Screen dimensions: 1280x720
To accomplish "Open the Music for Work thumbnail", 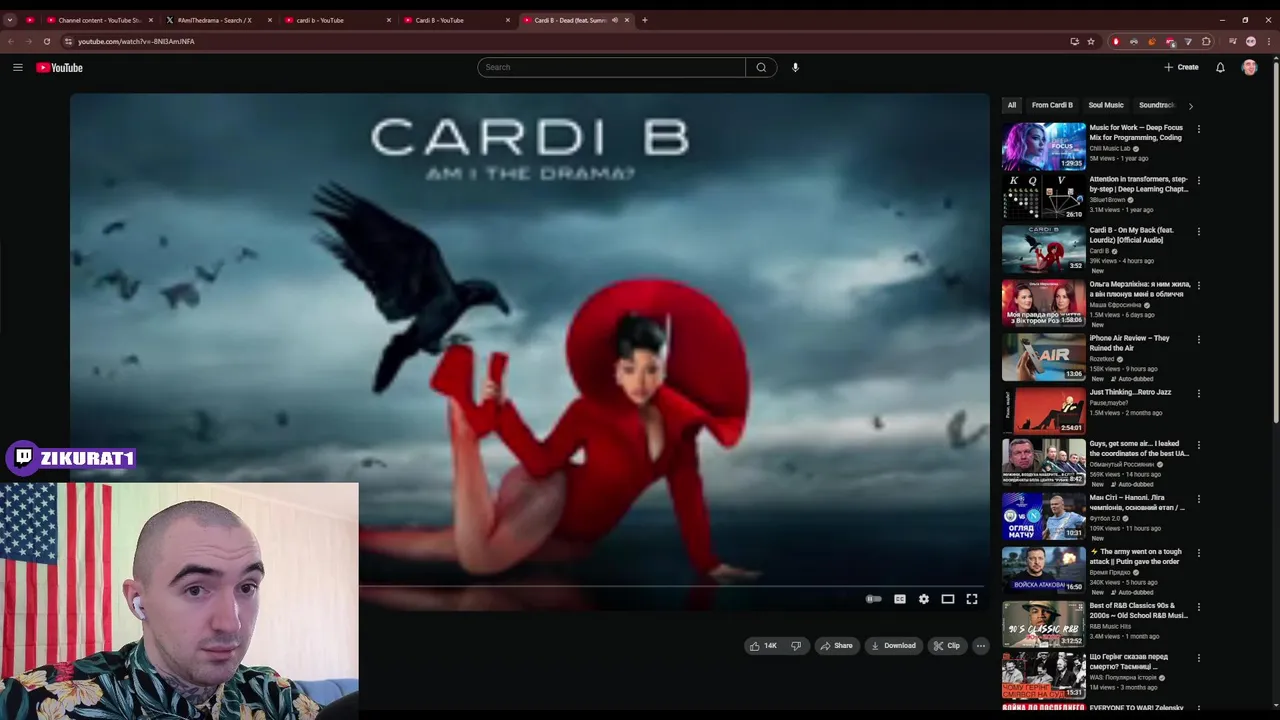I will tap(1044, 146).
